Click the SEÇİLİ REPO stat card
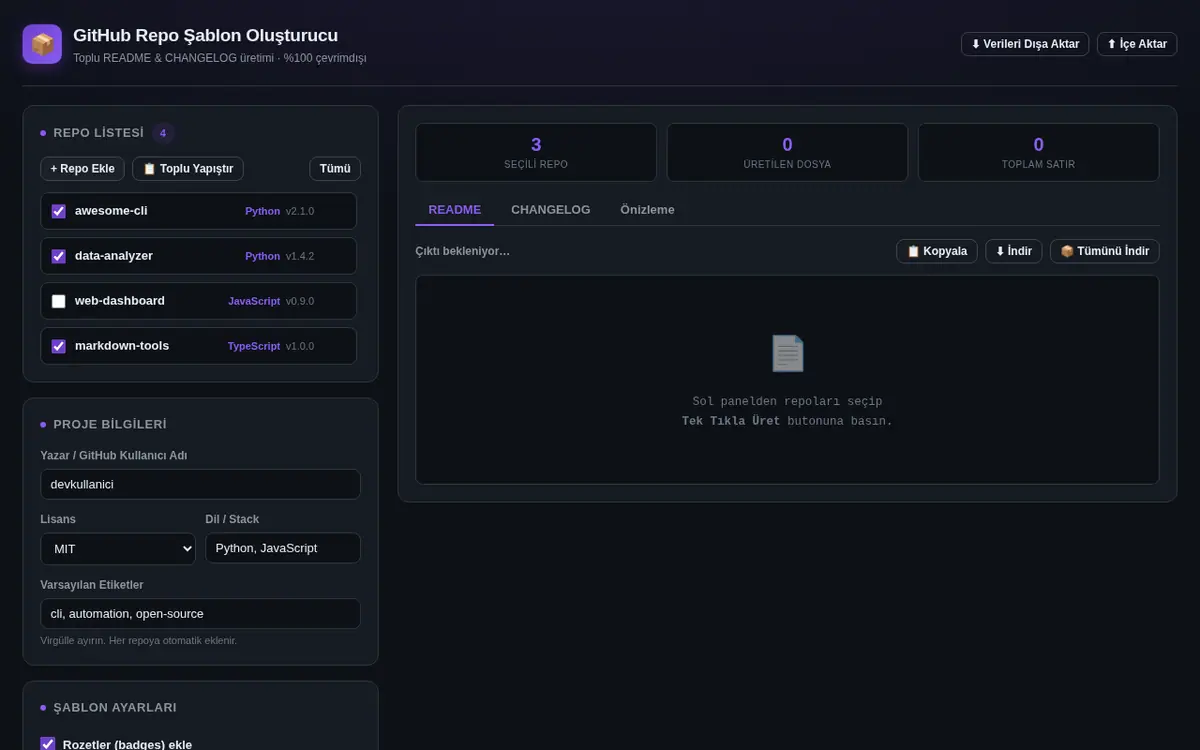Screen dimensions: 1200x750 [536, 152]
